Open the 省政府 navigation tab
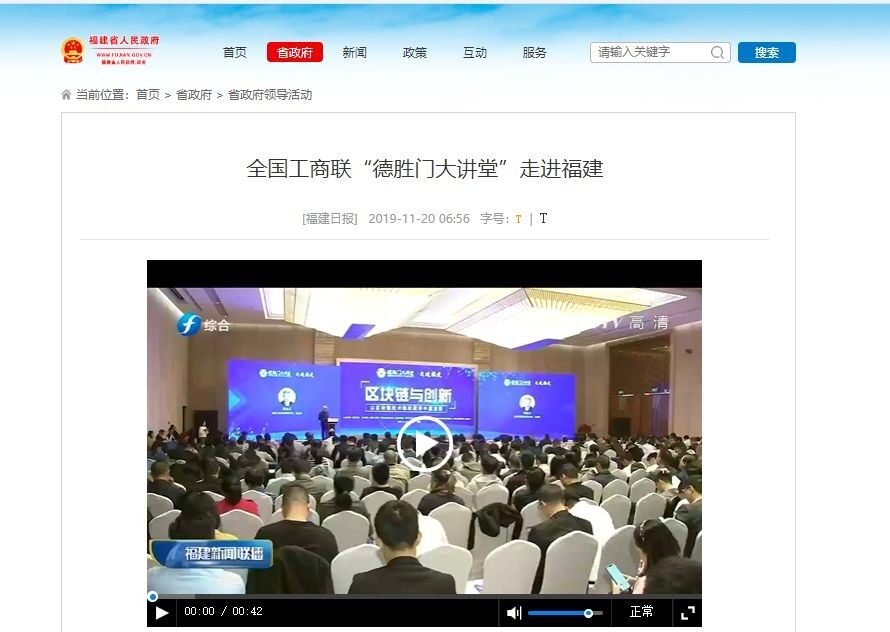 point(295,52)
